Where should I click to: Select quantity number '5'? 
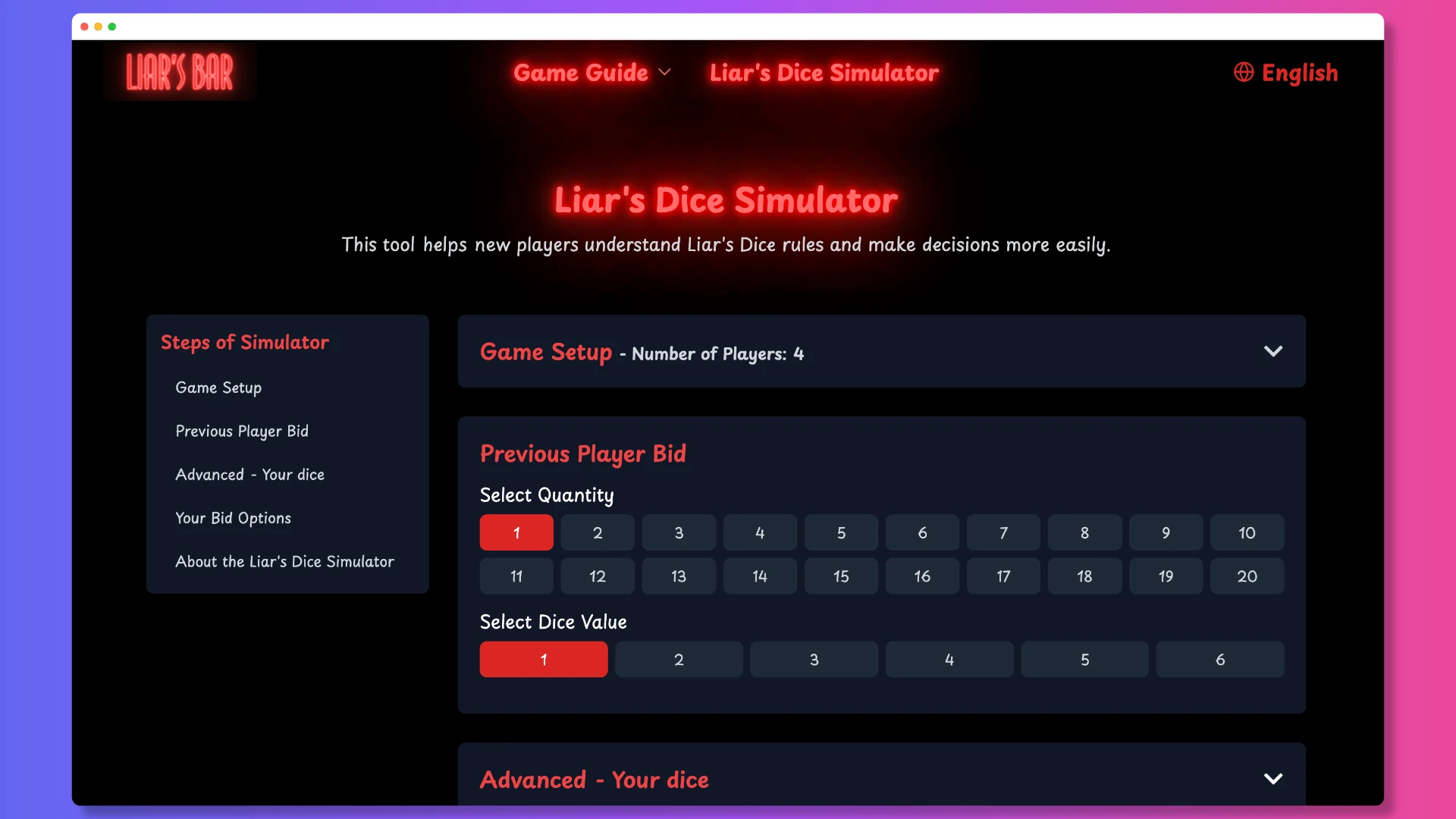[841, 533]
